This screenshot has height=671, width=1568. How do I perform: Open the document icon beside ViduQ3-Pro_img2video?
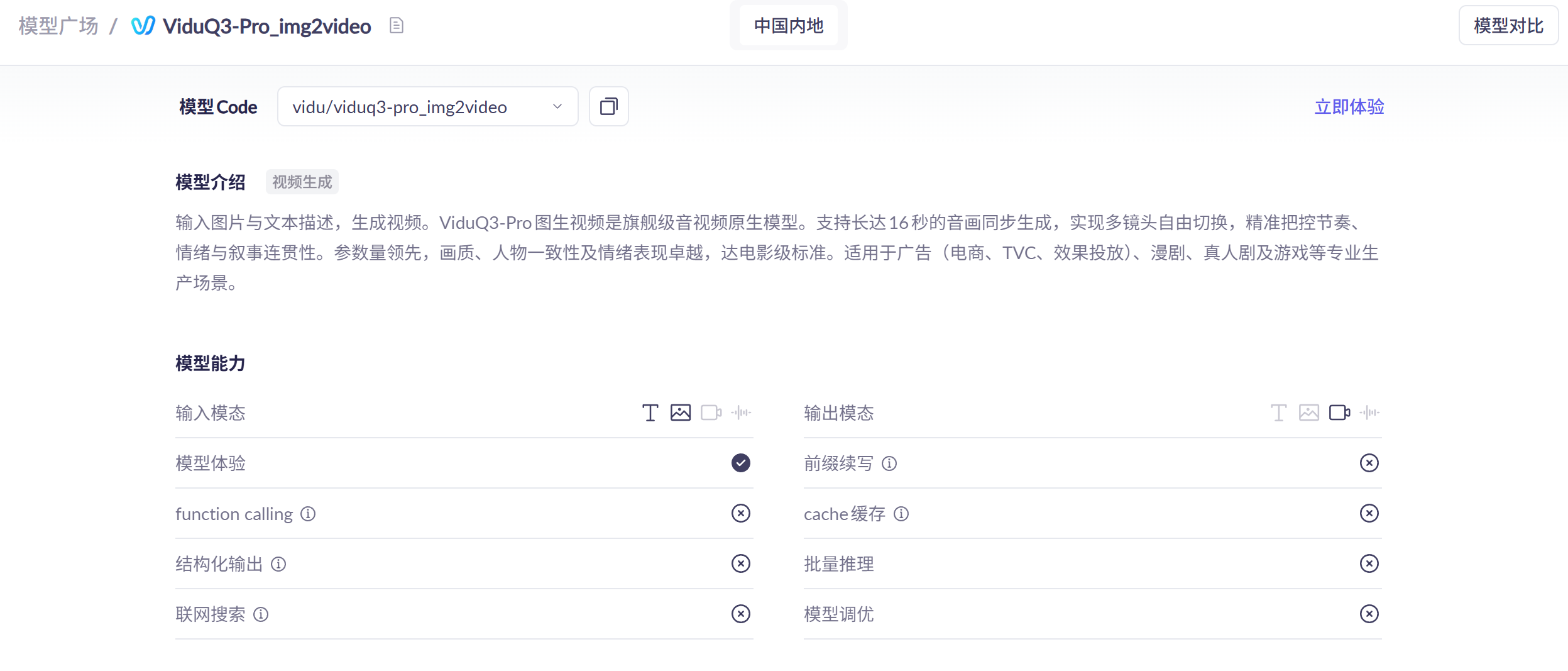395,26
